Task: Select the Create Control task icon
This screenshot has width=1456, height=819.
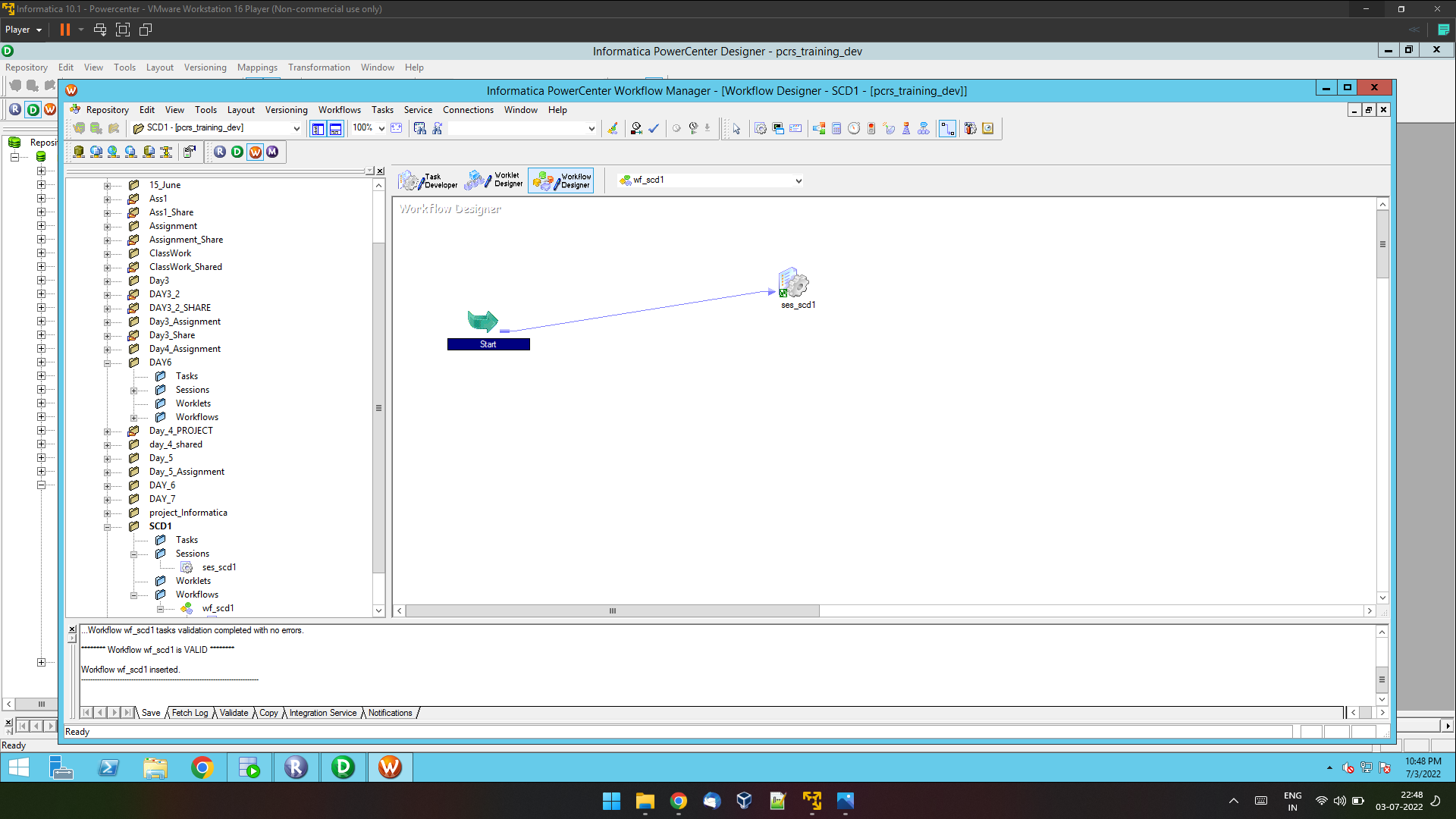Action: tap(871, 128)
